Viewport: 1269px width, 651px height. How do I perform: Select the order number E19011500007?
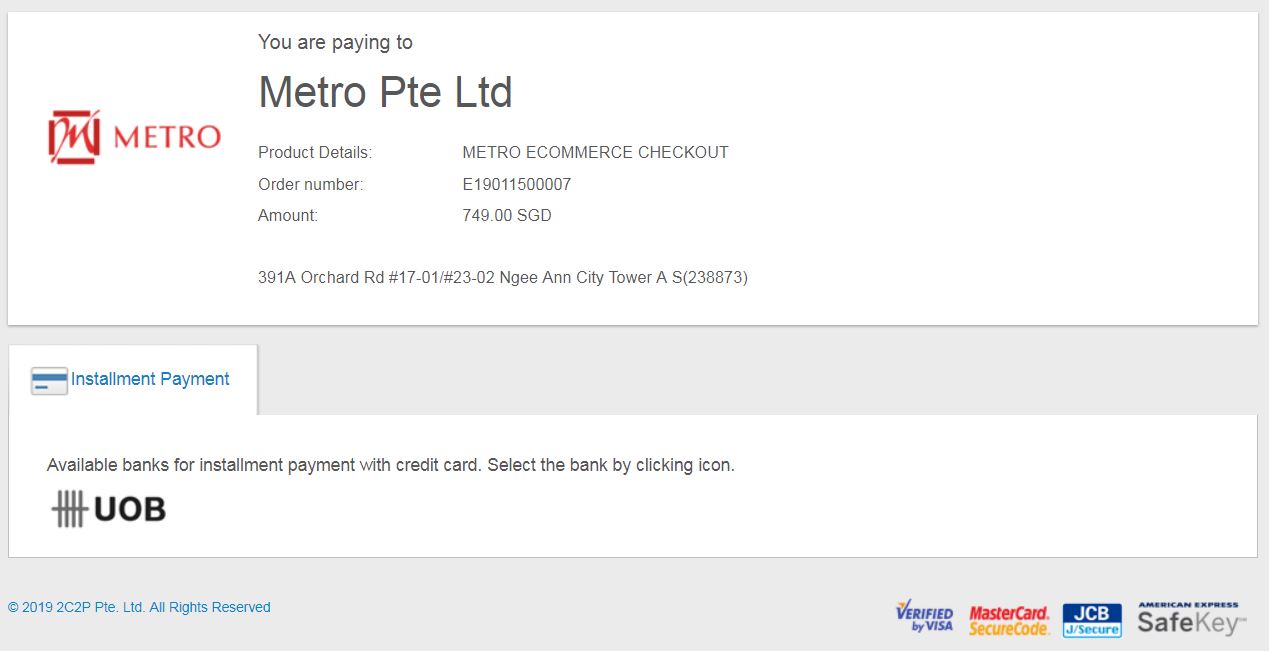(x=516, y=184)
